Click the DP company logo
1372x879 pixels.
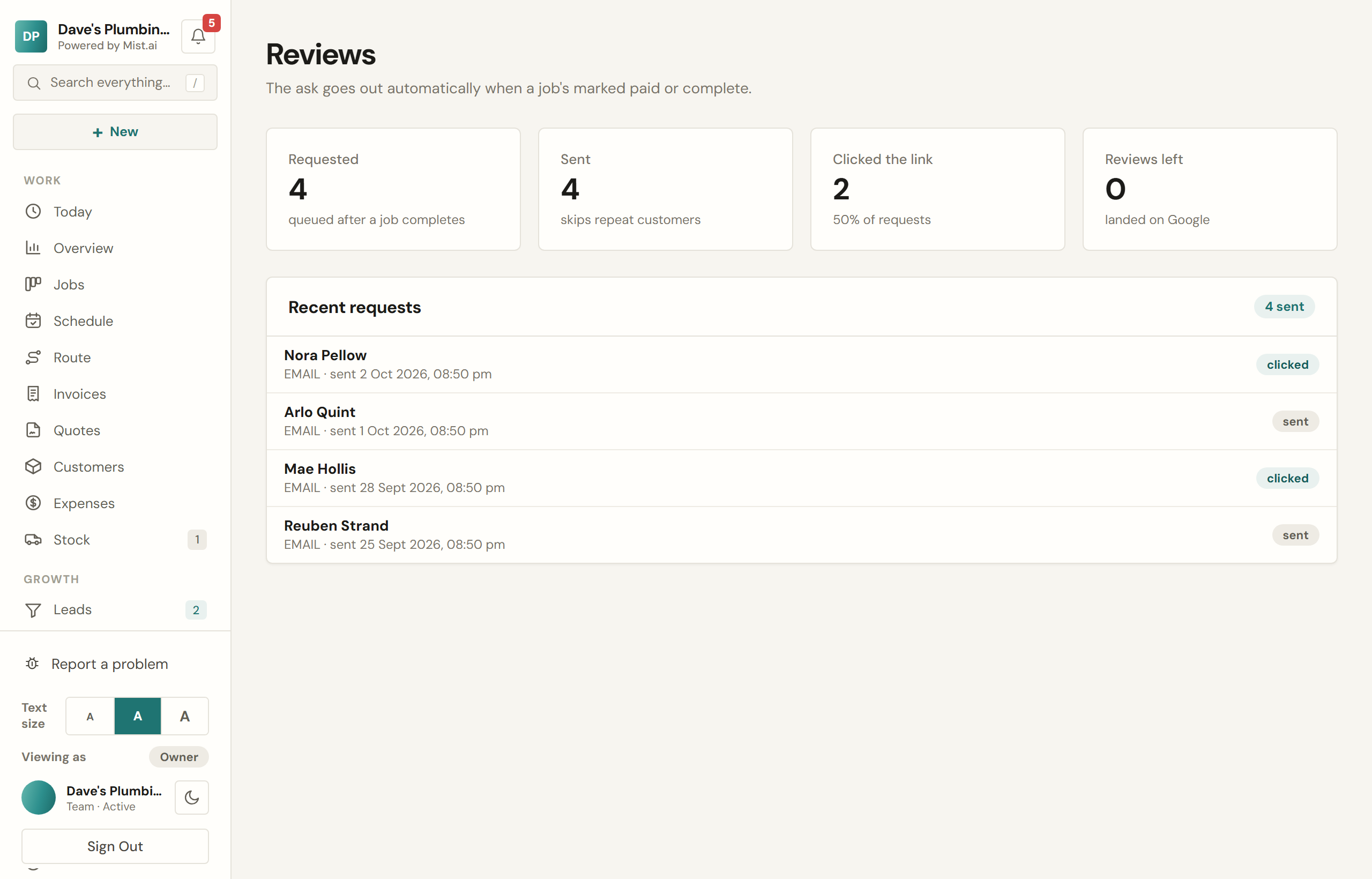pyautogui.click(x=31, y=36)
